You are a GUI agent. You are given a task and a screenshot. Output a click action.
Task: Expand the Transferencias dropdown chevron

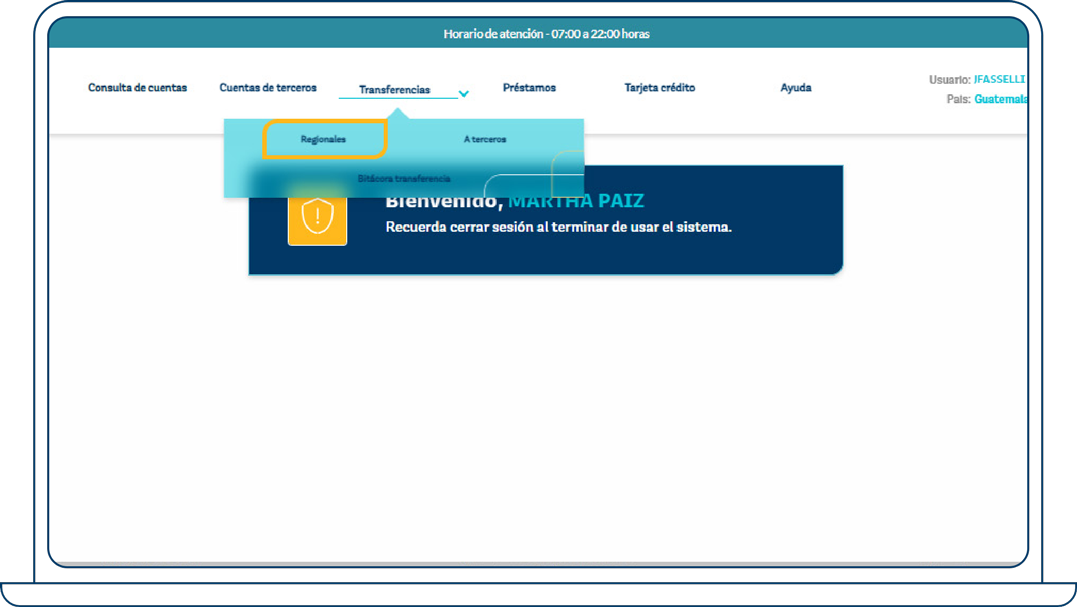click(462, 92)
